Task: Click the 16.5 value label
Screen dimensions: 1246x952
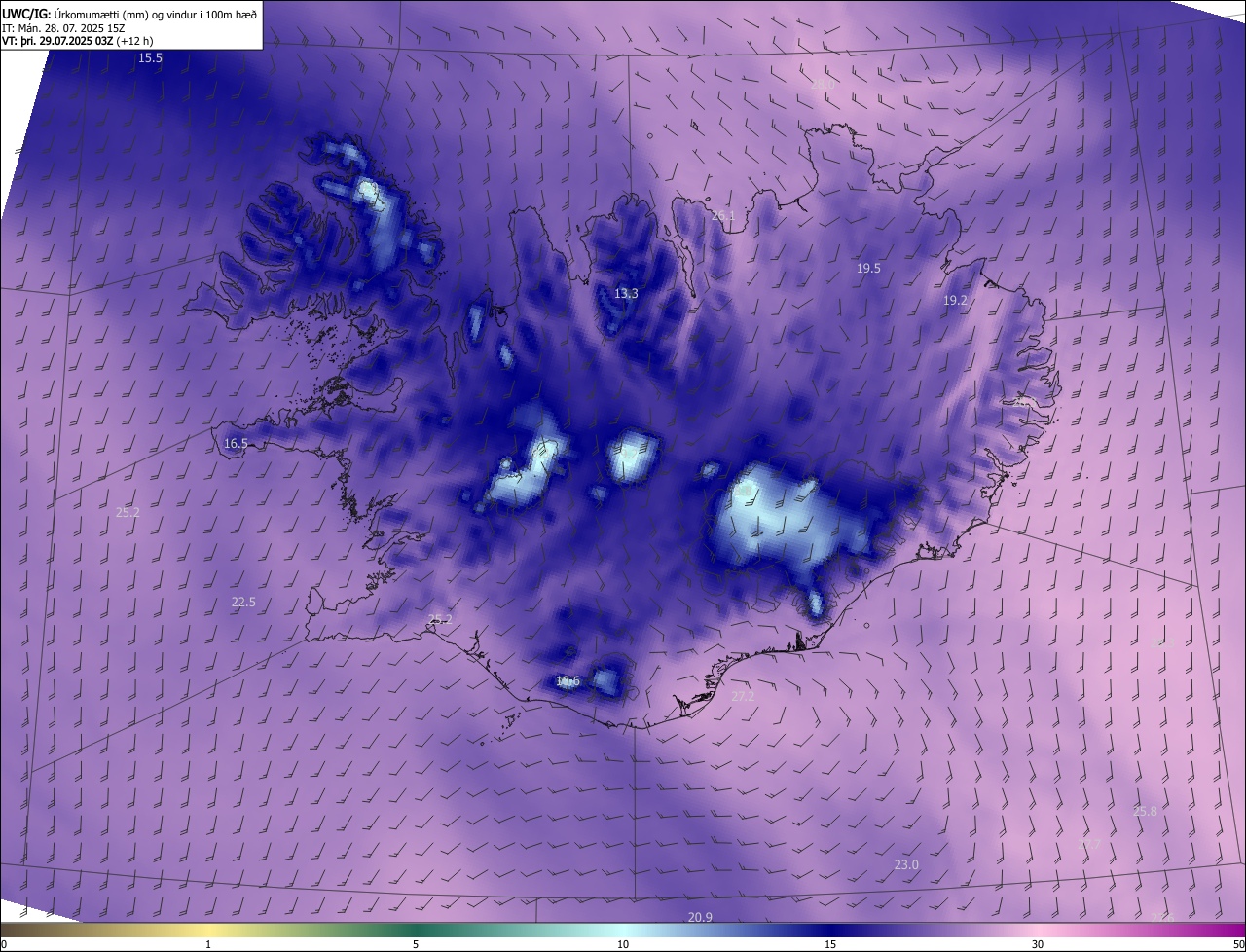Action: (236, 443)
